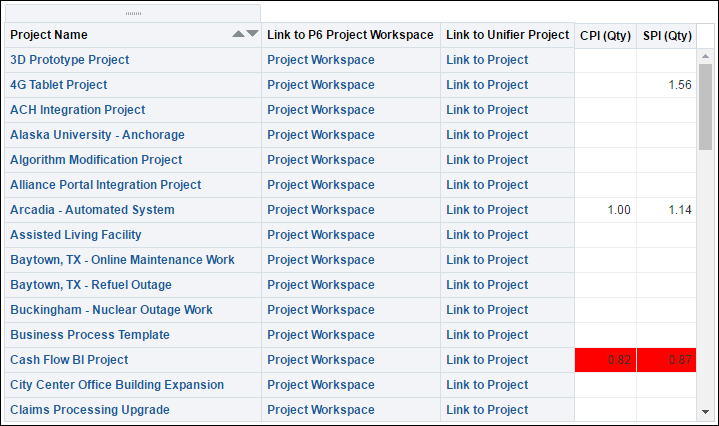719x426 pixels.
Task: Select SPI value 1.56 for 4G Tablet Project
Action: (x=680, y=85)
